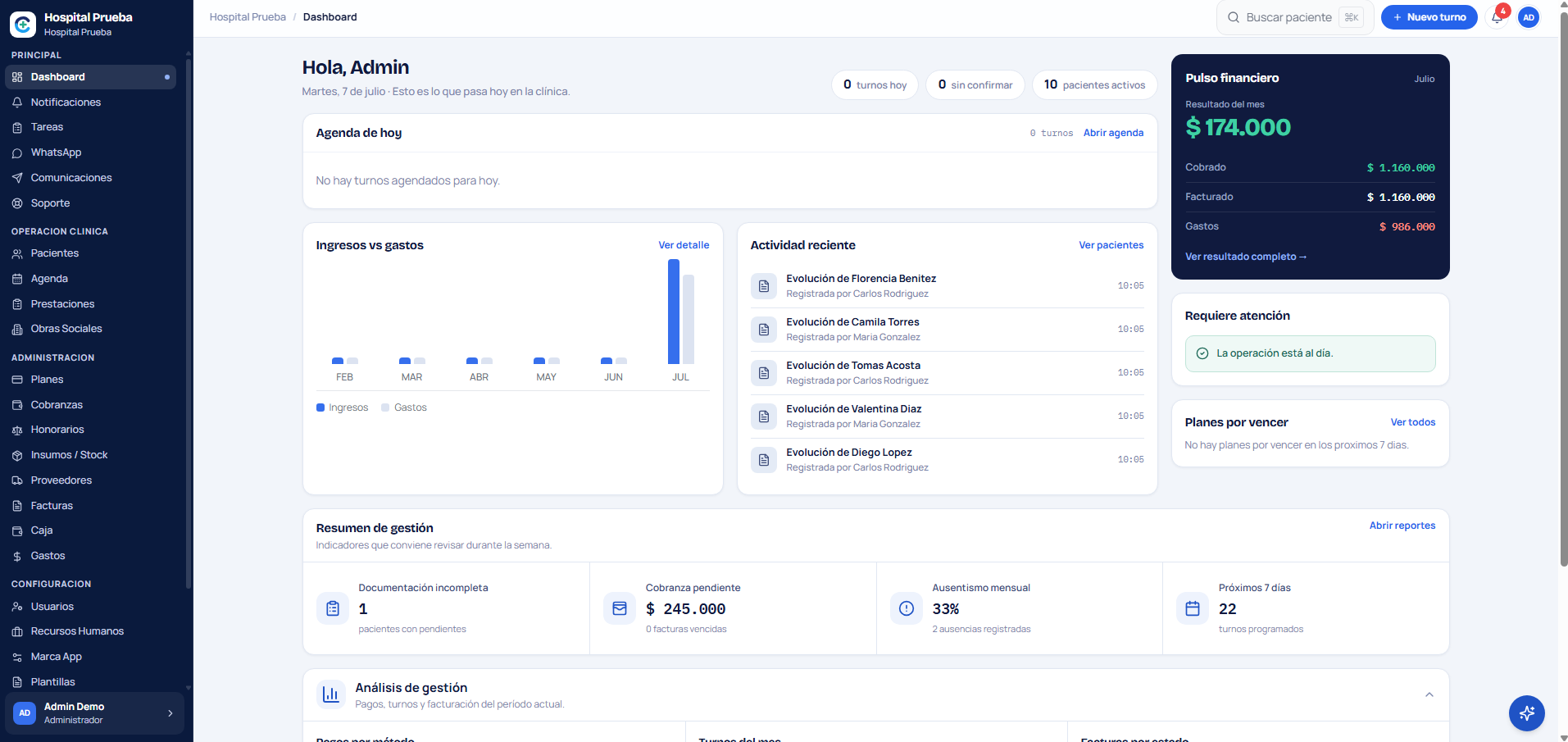Click the Soporte lifebuoy icon

[17, 203]
